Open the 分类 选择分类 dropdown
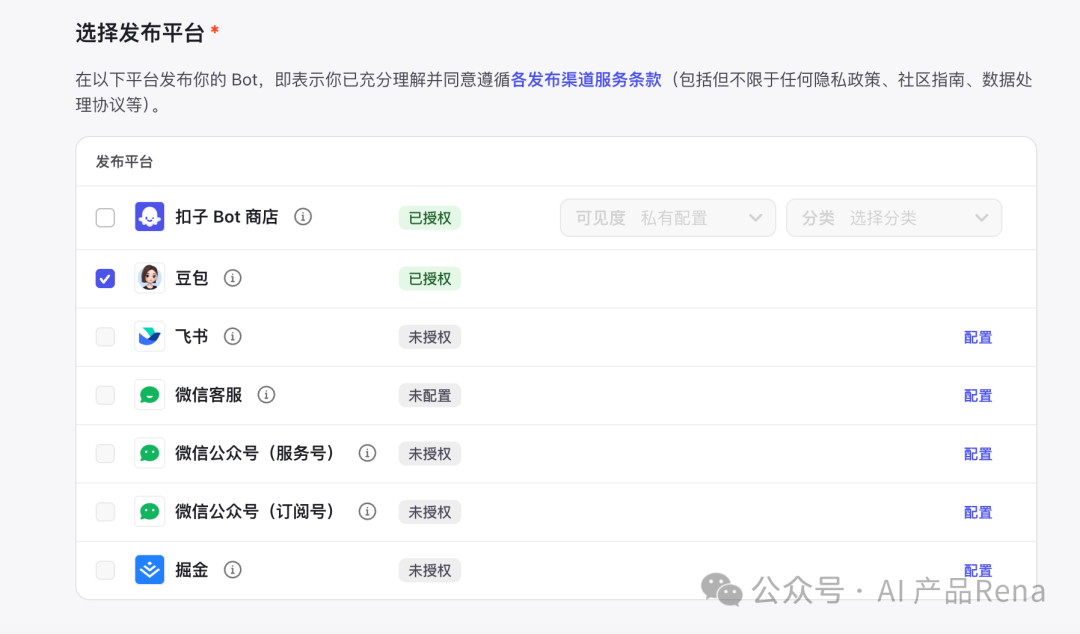The width and height of the screenshot is (1080, 634). tap(894, 217)
